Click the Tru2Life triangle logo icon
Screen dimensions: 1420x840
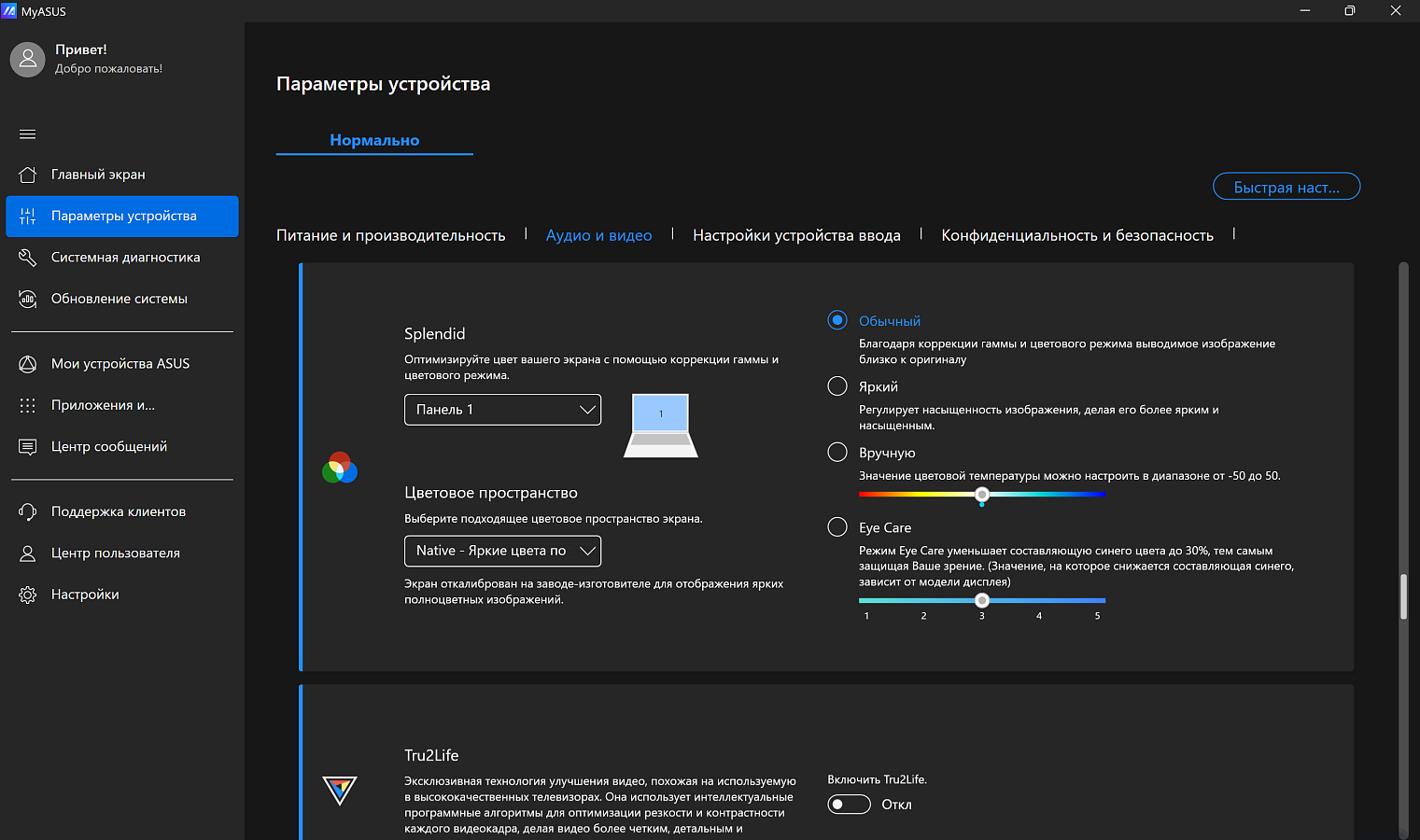coord(340,791)
